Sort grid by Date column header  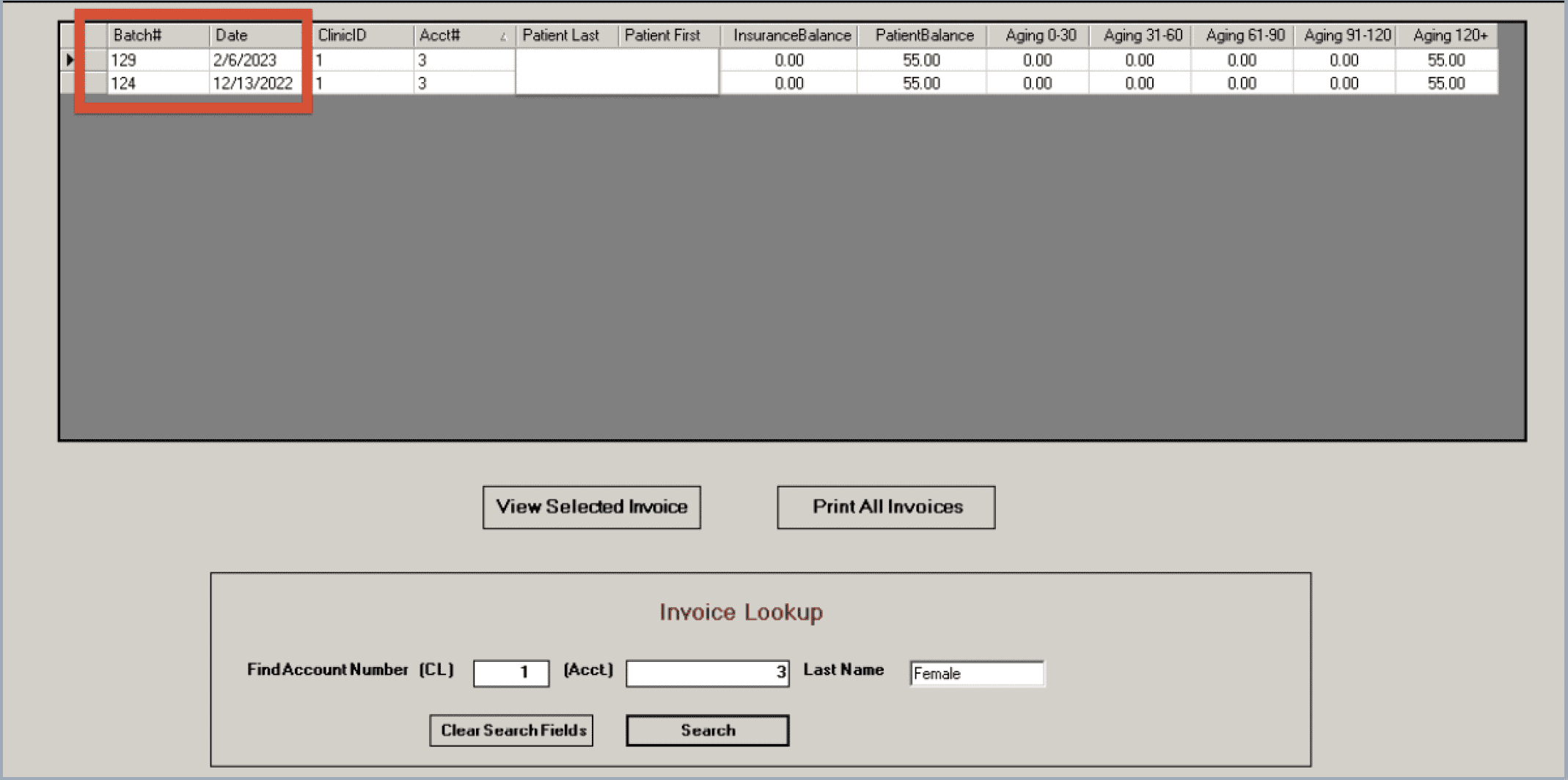pos(255,35)
